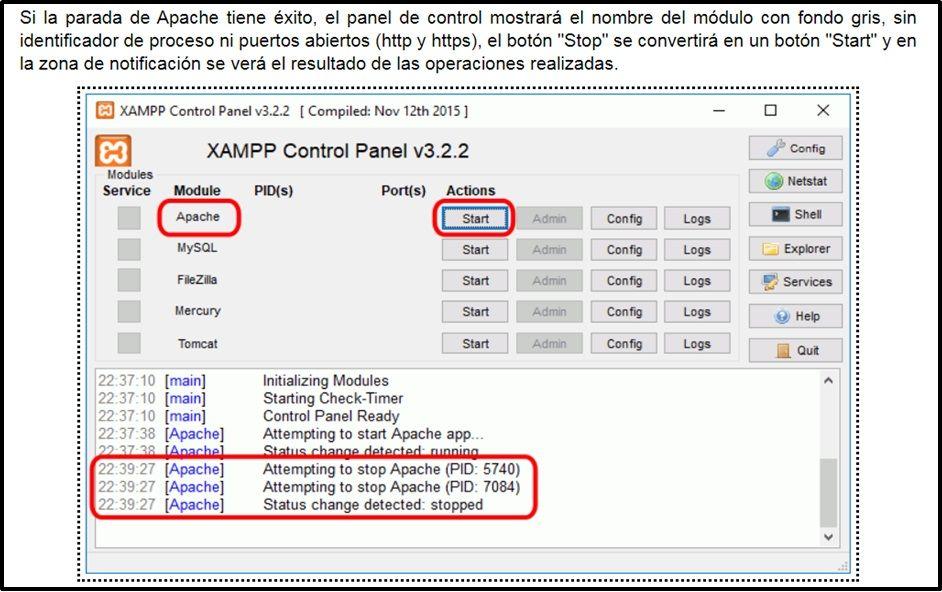Open Netstat with the globe icon
This screenshot has width=942, height=592.
click(x=795, y=181)
